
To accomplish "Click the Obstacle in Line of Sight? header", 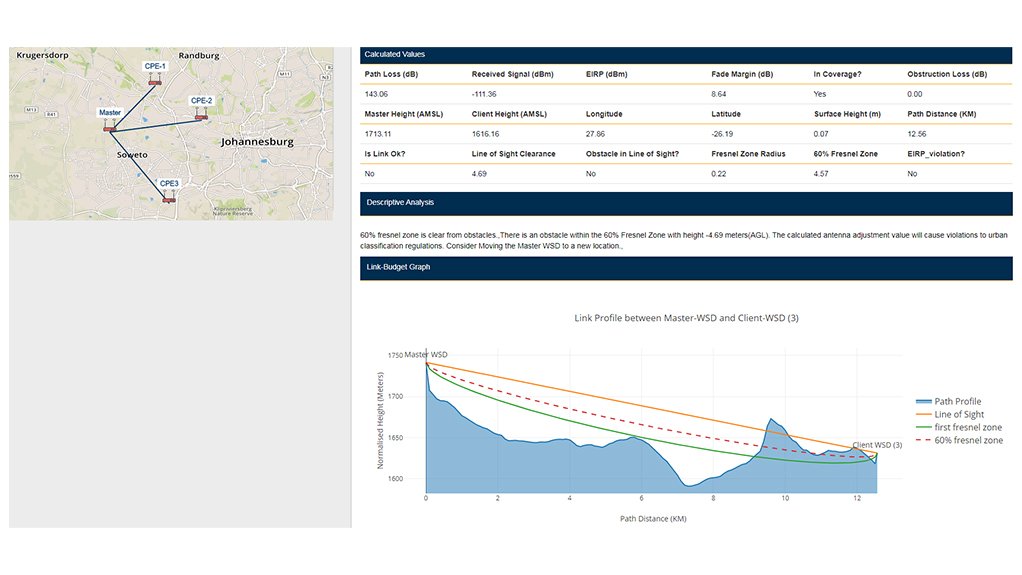I will (632, 154).
